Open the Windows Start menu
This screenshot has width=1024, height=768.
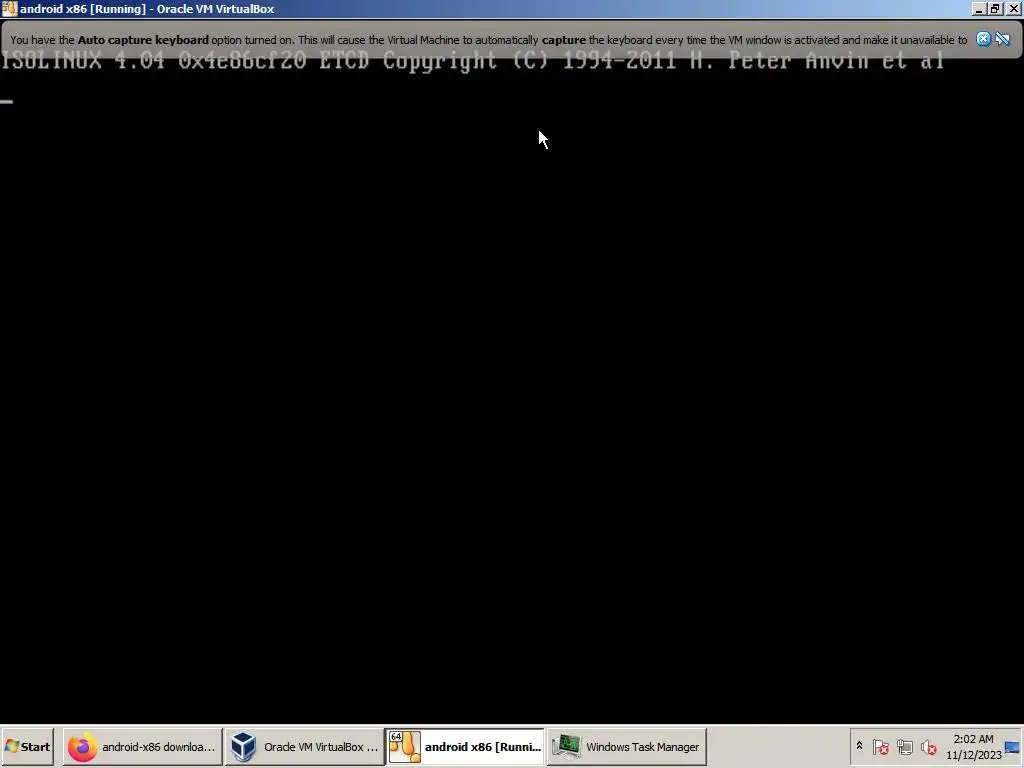[27, 746]
